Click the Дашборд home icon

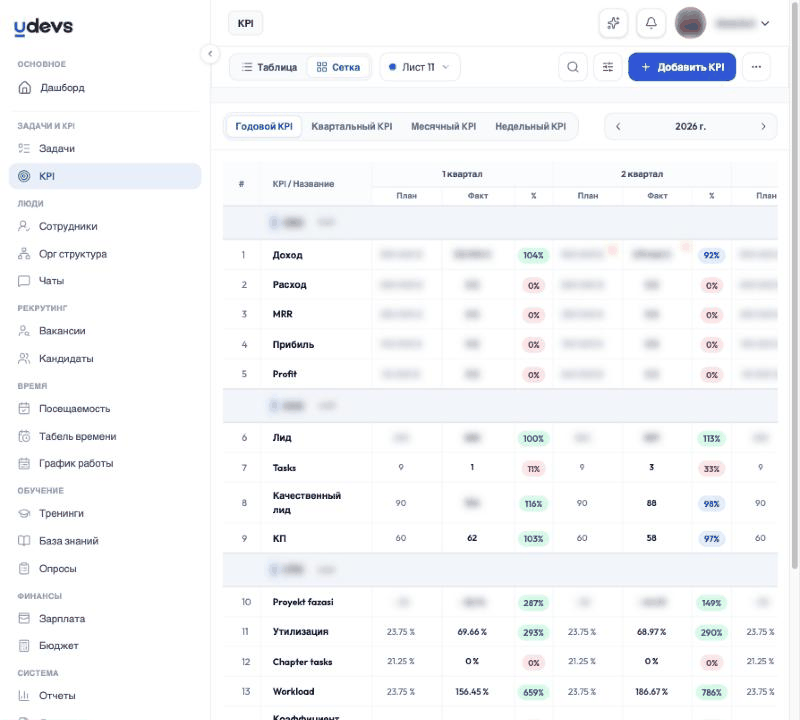point(24,88)
